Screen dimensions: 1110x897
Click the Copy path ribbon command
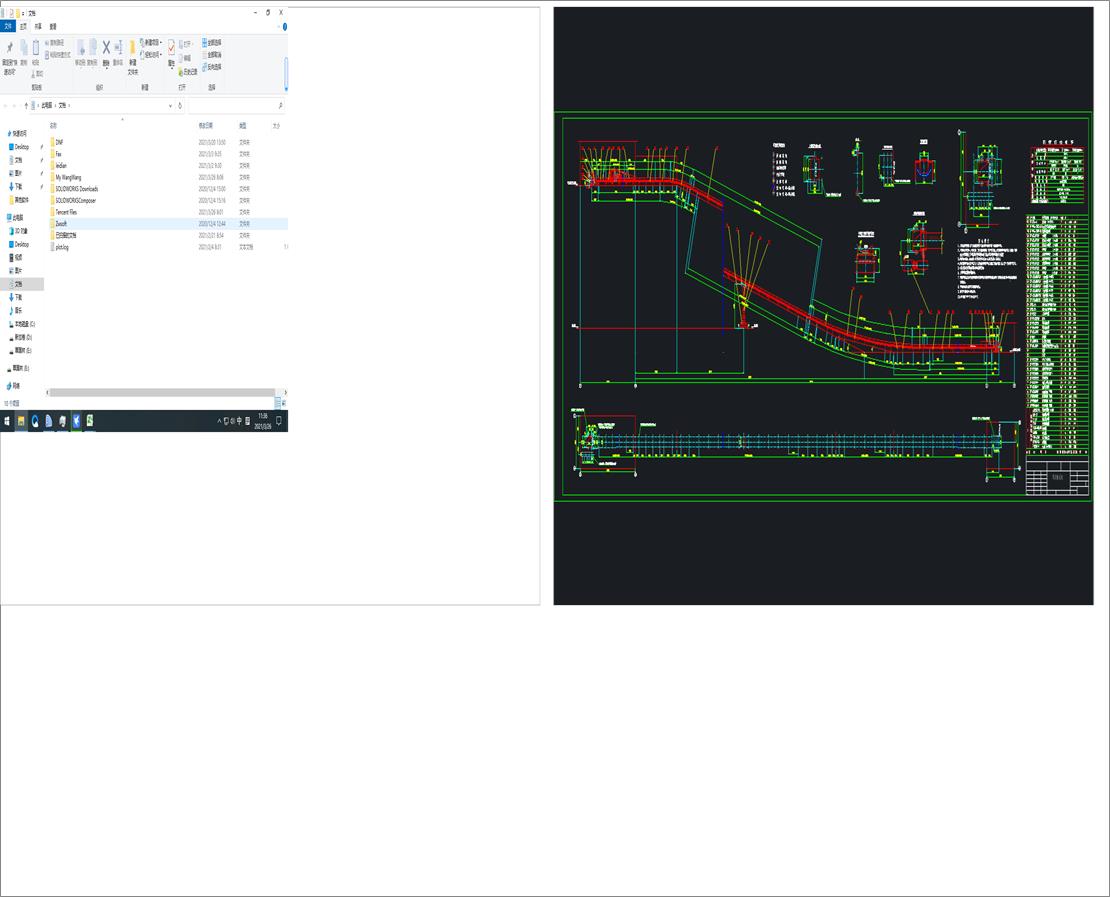pyautogui.click(x=55, y=43)
